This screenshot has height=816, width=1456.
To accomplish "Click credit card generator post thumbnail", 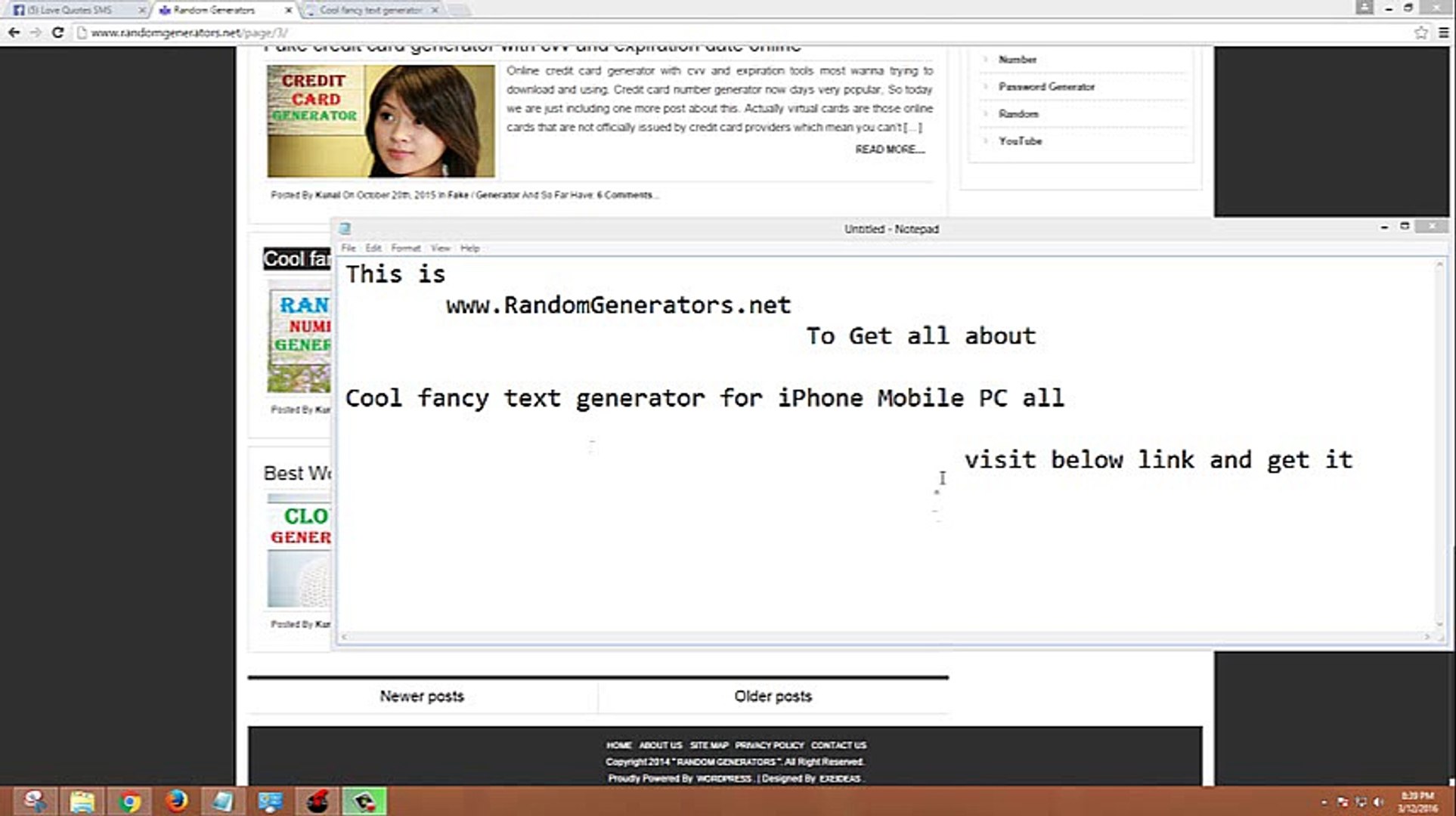I will coord(381,121).
